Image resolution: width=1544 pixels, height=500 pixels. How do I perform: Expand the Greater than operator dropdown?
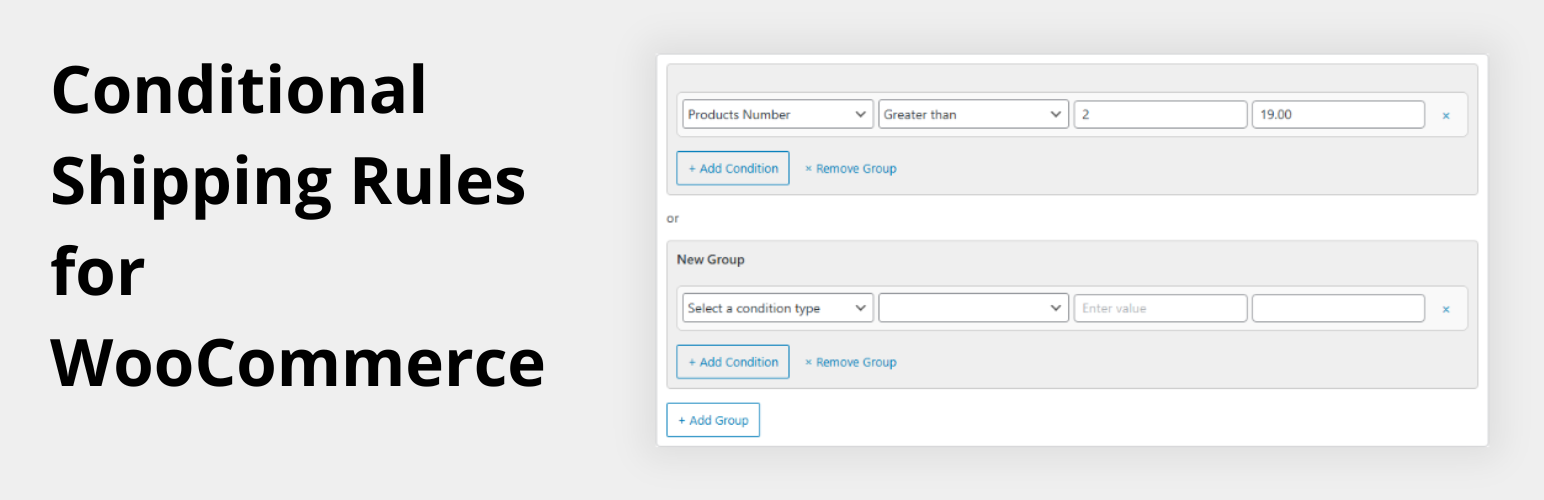[x=972, y=115]
